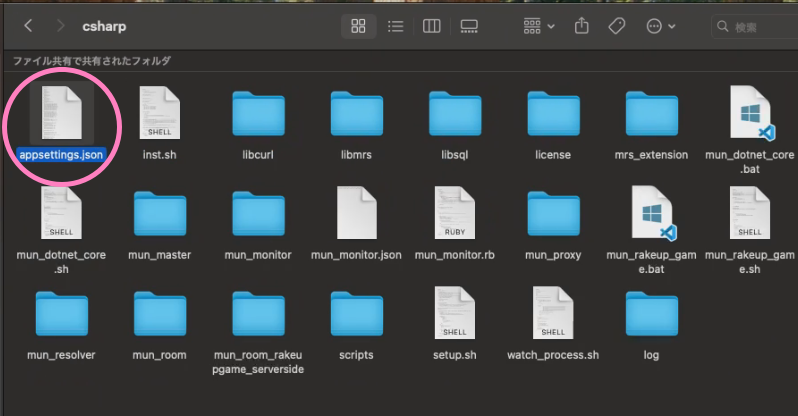
Task: Click the search field
Action: (750, 27)
